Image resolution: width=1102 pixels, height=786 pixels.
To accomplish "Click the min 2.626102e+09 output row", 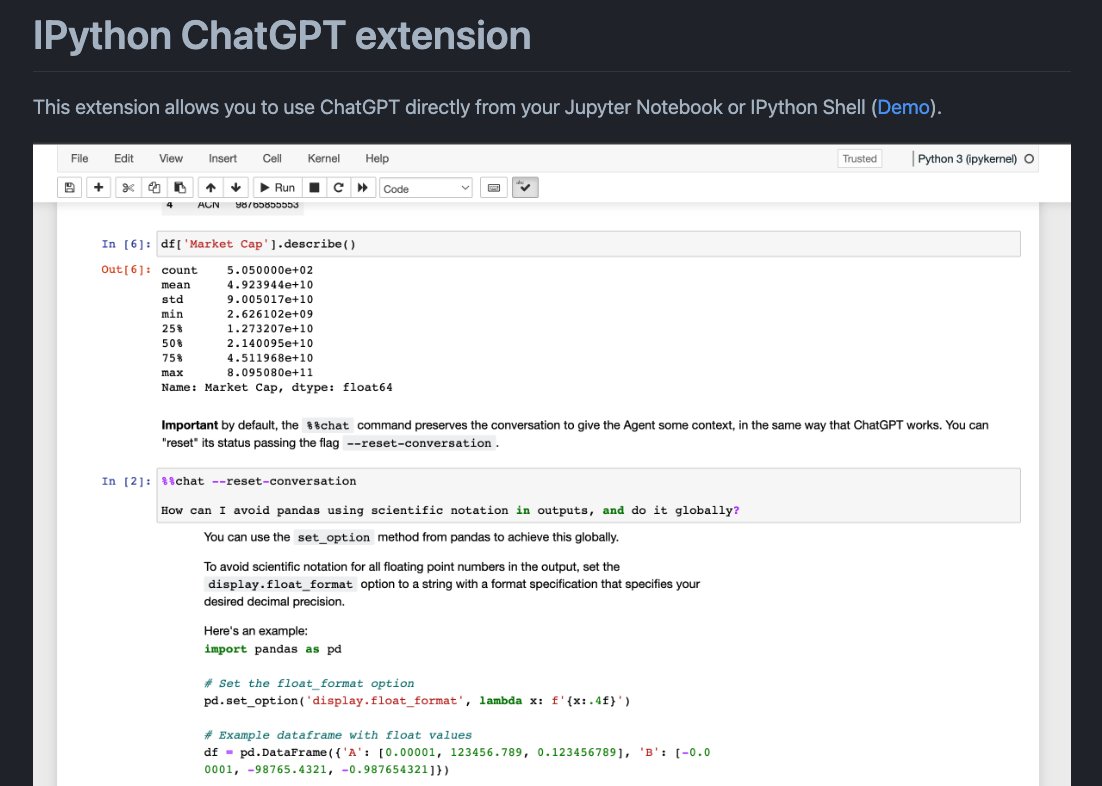I will point(237,314).
